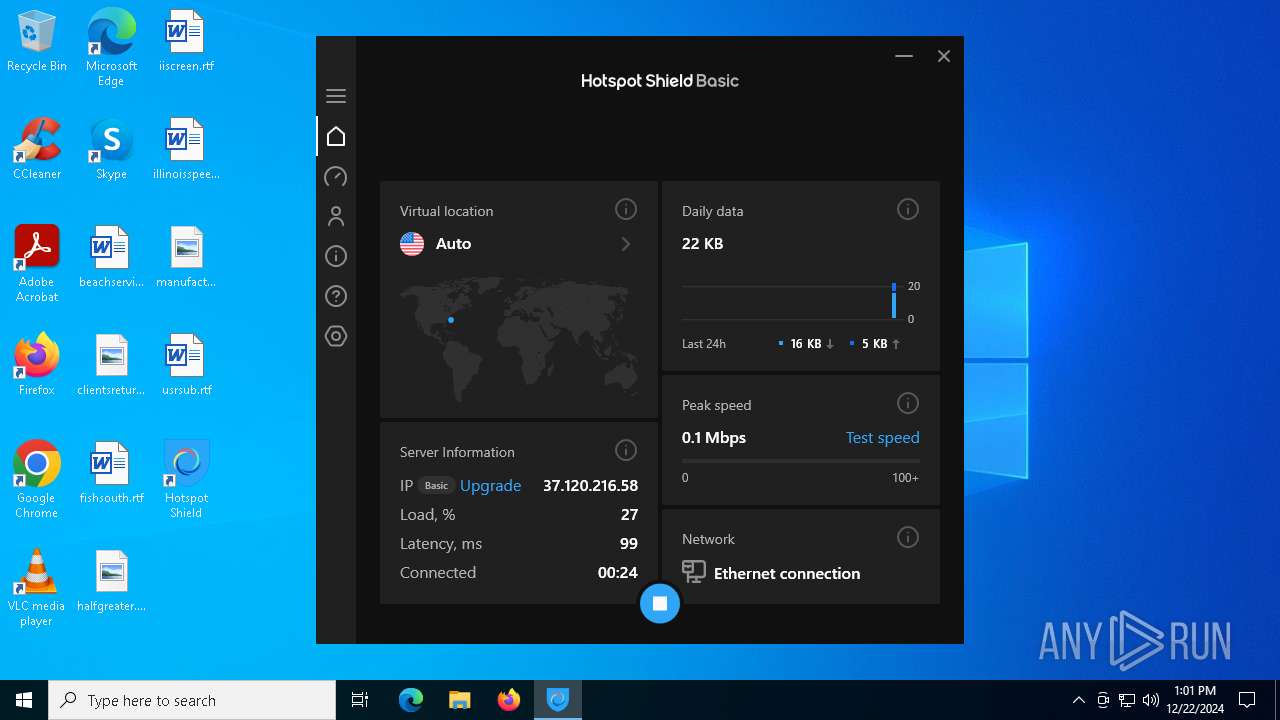
Task: Show info for Daily data card
Action: pyautogui.click(x=908, y=209)
